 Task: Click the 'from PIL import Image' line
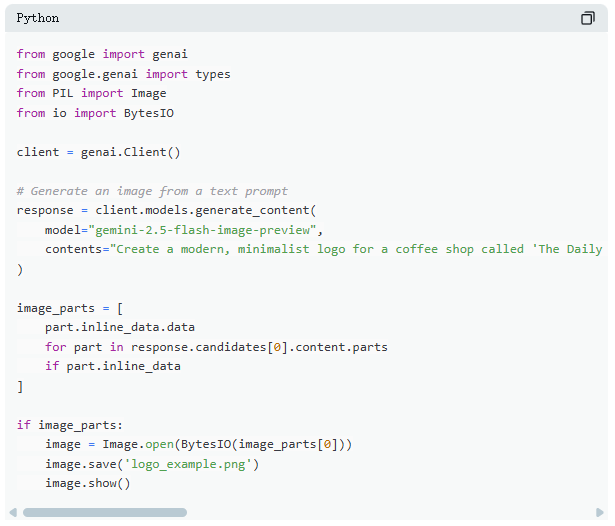(x=91, y=93)
